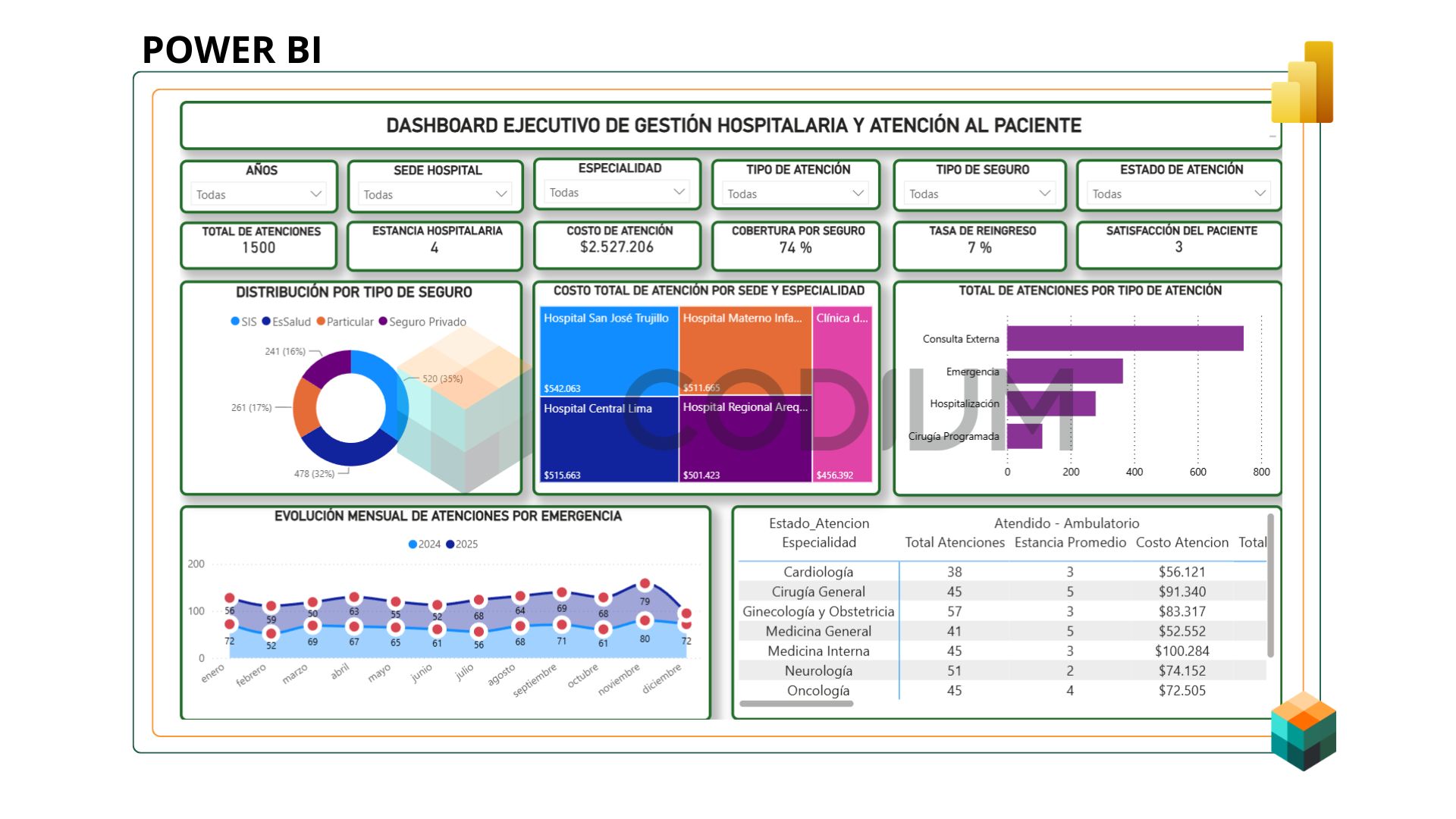This screenshot has height=819, width=1456.
Task: Click the purple Seguro Privado donut segment
Action: pyautogui.click(x=330, y=366)
